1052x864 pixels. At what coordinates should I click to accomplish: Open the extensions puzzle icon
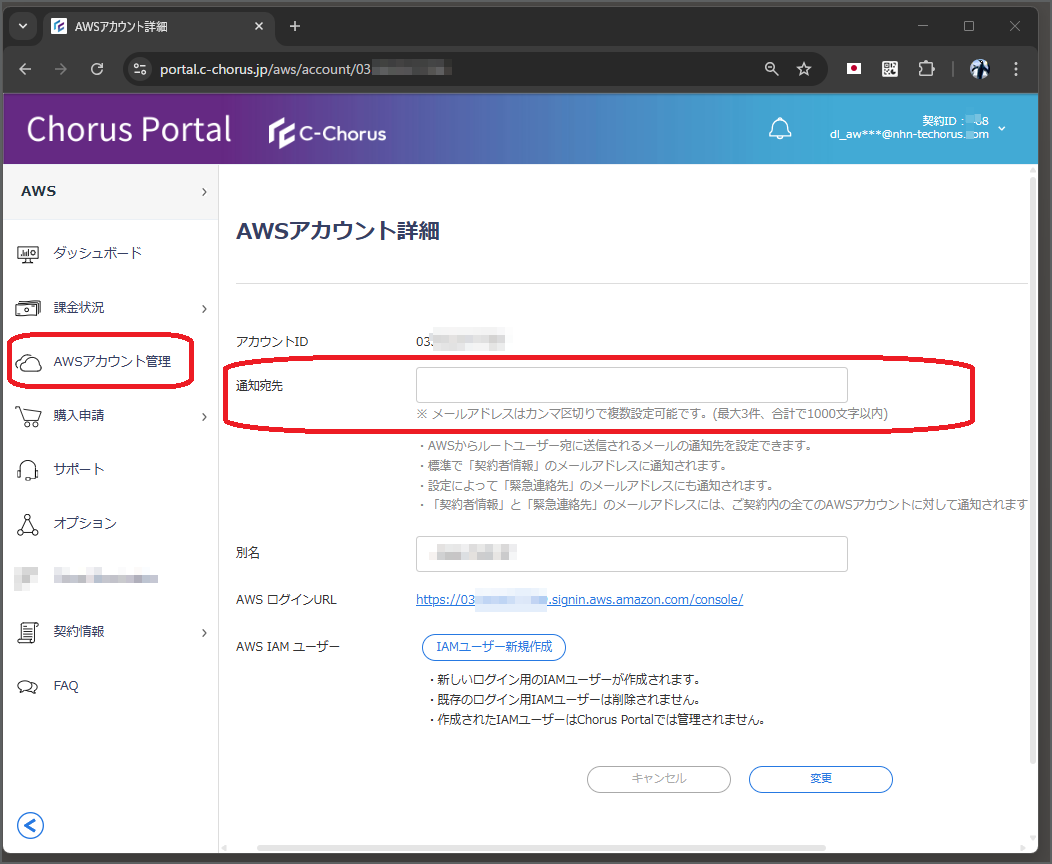[926, 68]
